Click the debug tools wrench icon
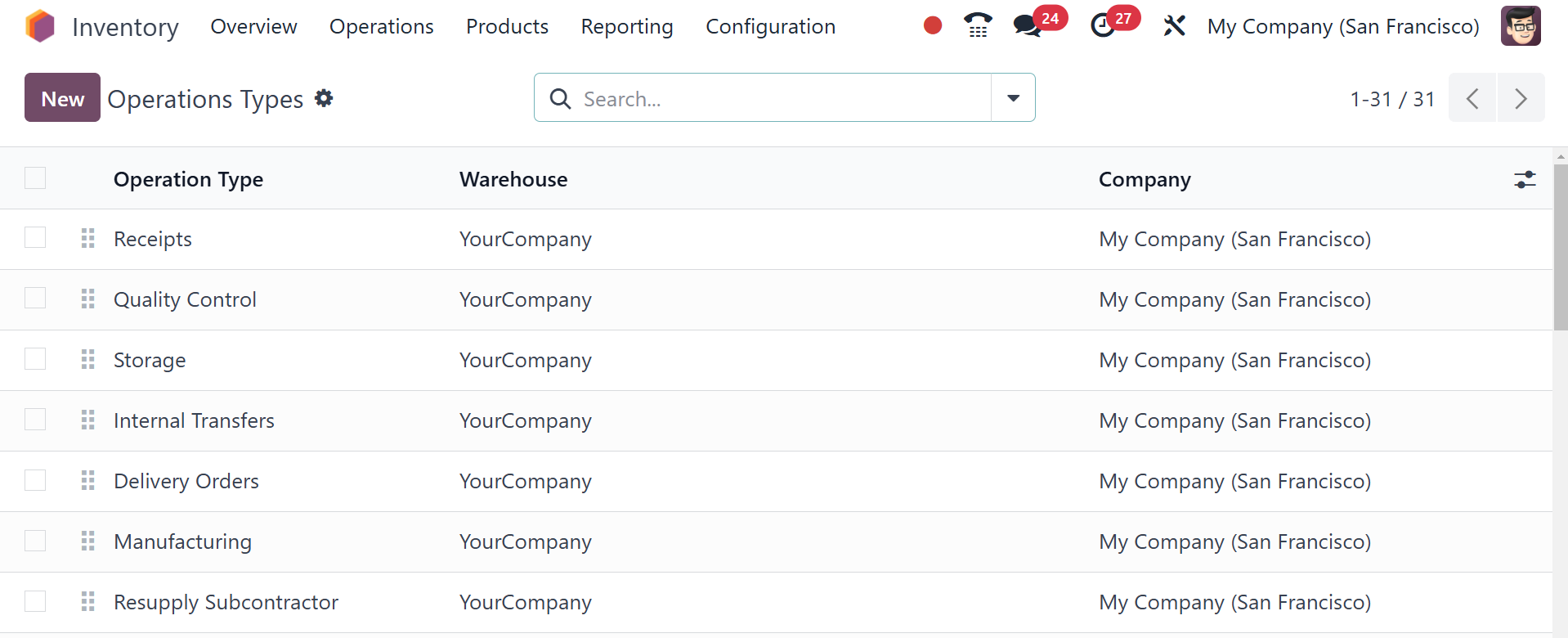 click(1174, 26)
